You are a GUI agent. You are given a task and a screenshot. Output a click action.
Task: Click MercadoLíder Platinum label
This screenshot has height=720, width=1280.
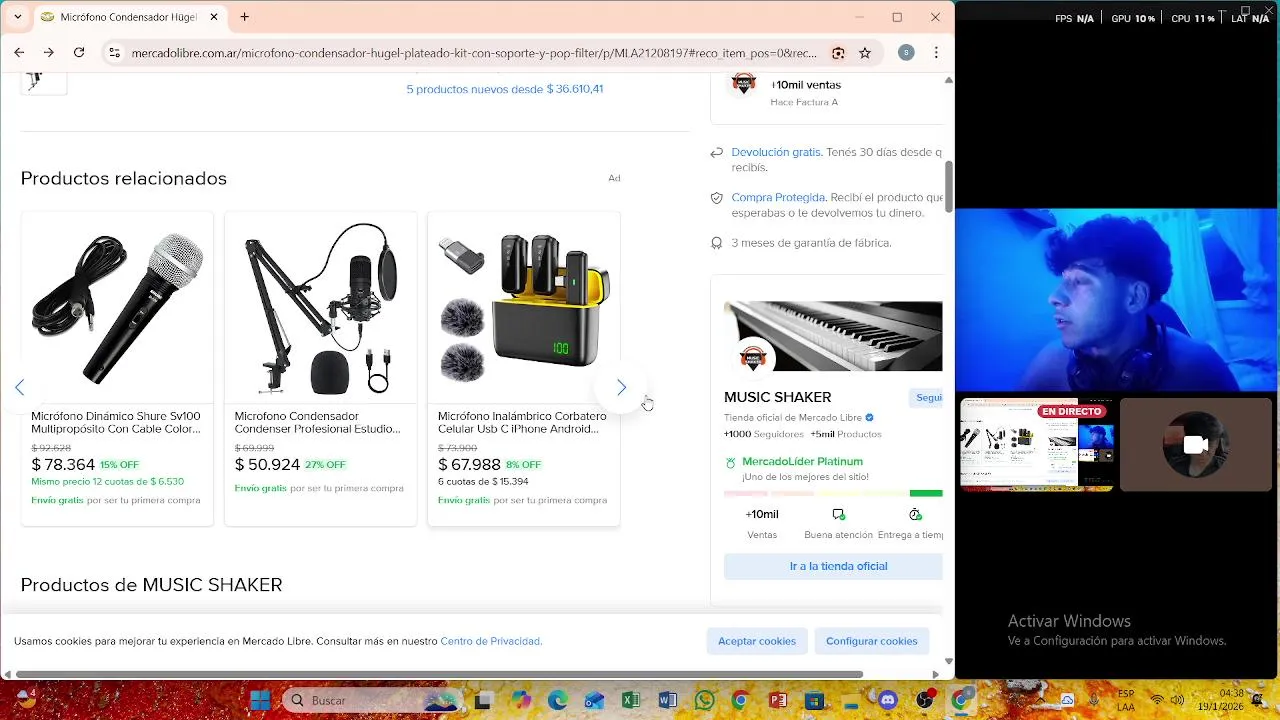(802, 462)
